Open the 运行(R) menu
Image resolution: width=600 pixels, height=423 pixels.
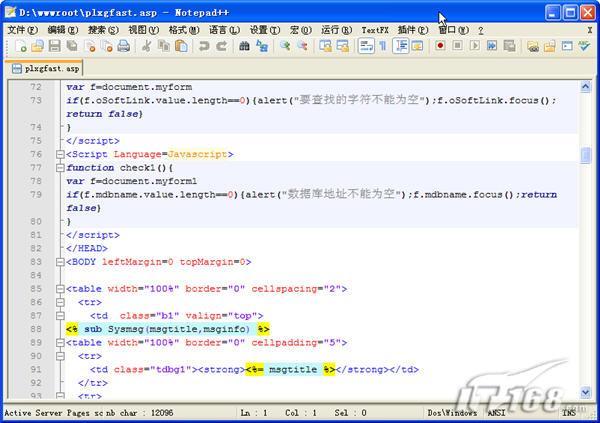[x=336, y=30]
